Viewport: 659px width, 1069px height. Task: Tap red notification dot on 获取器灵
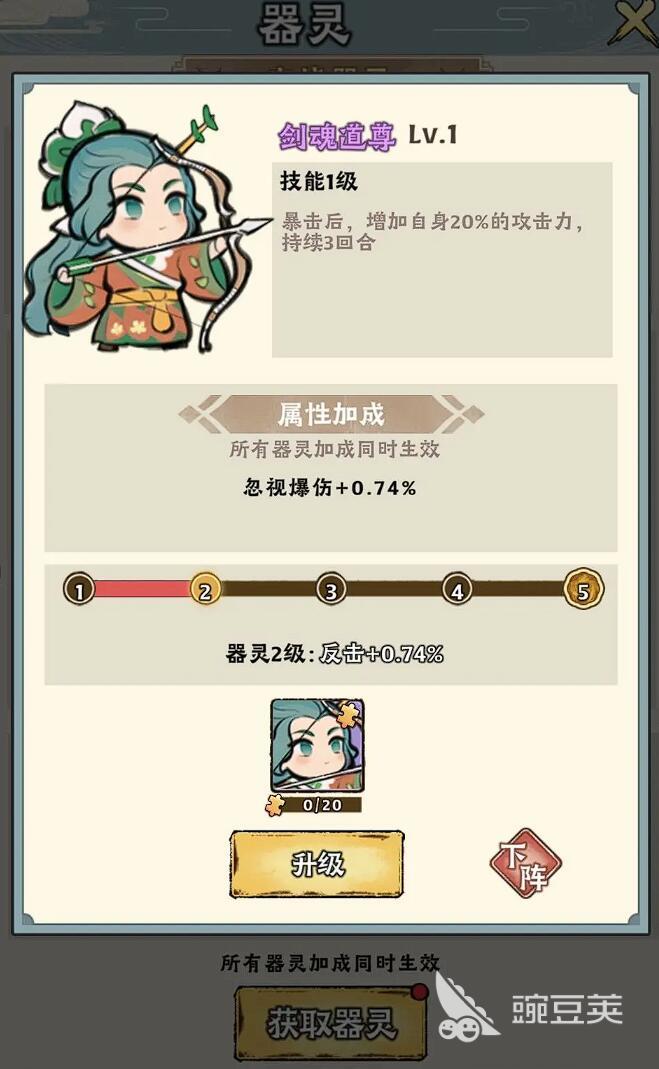420,991
